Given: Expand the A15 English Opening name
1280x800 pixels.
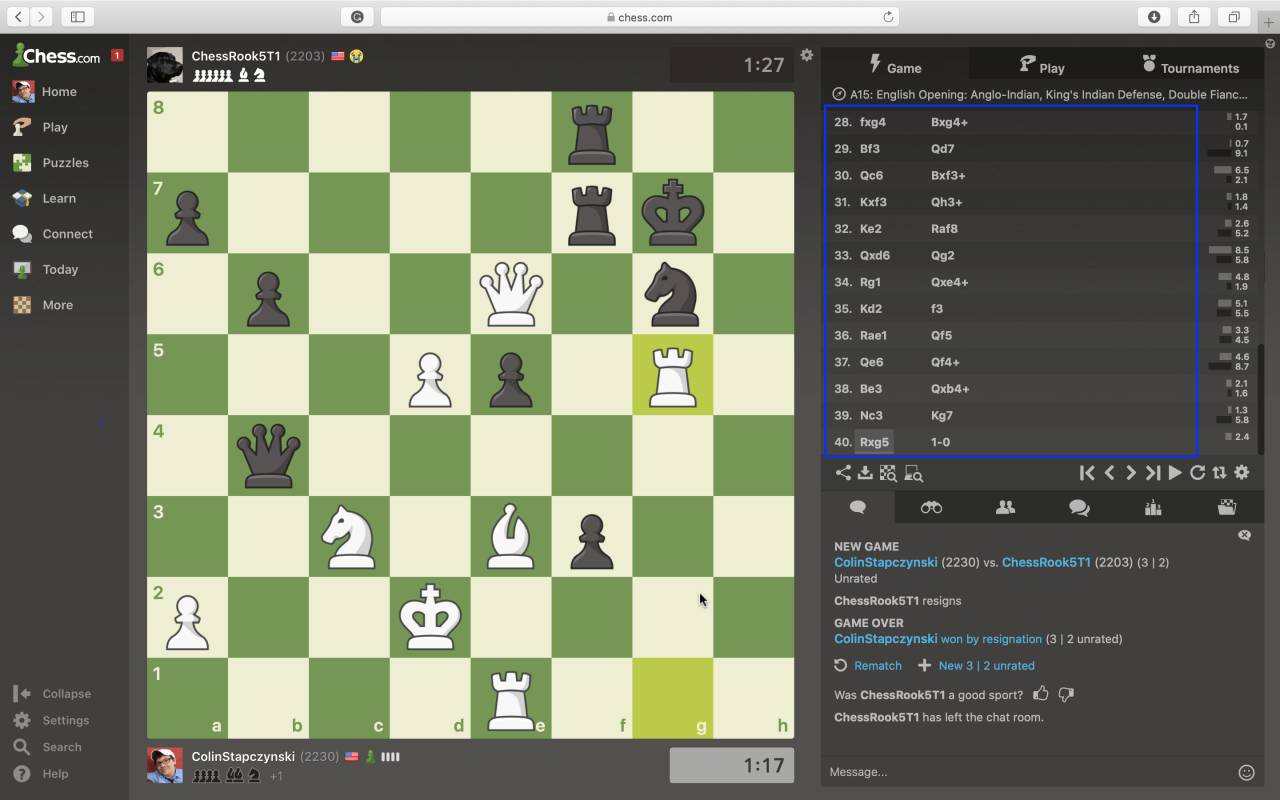Looking at the screenshot, I should coord(1046,94).
